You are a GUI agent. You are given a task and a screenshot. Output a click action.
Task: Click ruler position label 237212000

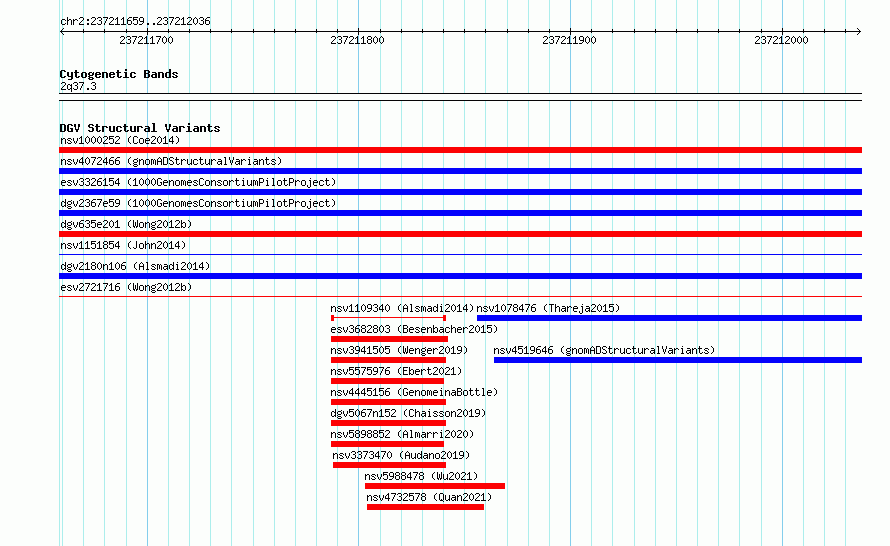(781, 40)
